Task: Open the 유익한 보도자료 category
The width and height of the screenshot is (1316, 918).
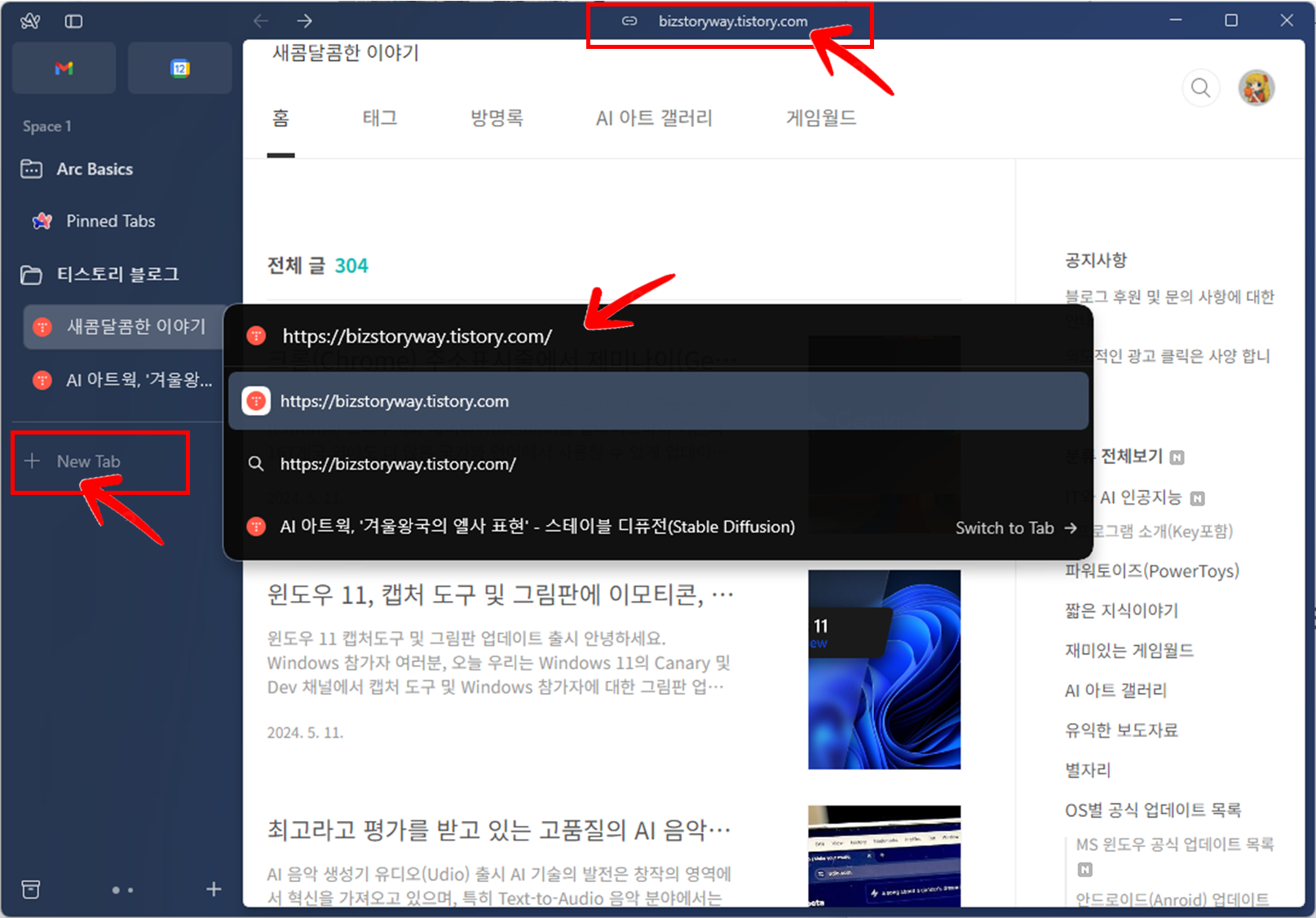Action: (x=1122, y=730)
